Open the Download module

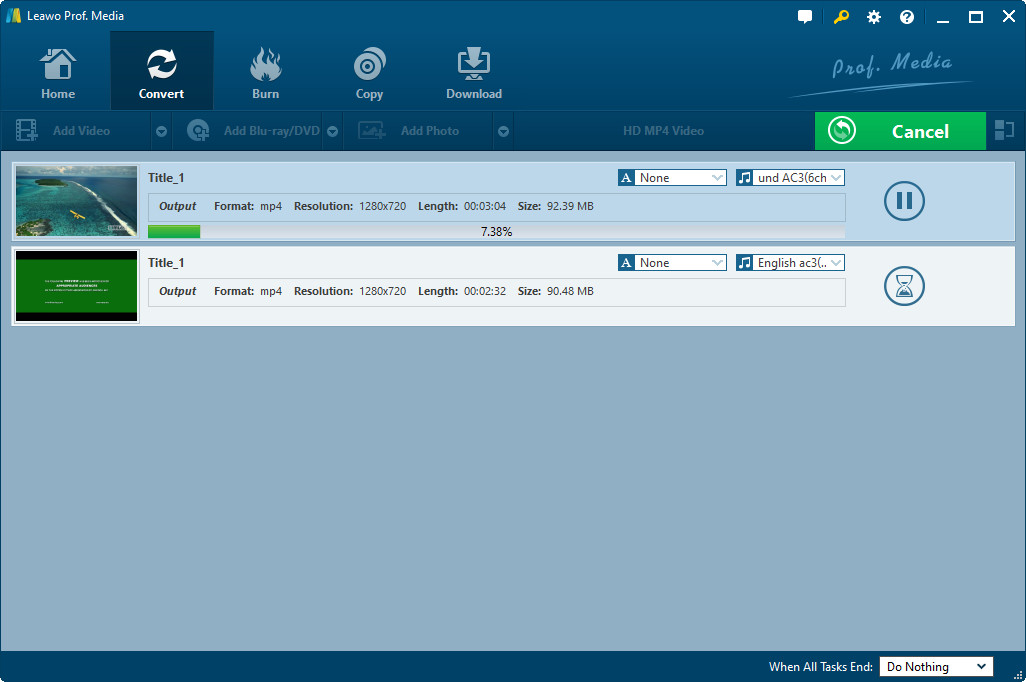pyautogui.click(x=474, y=72)
